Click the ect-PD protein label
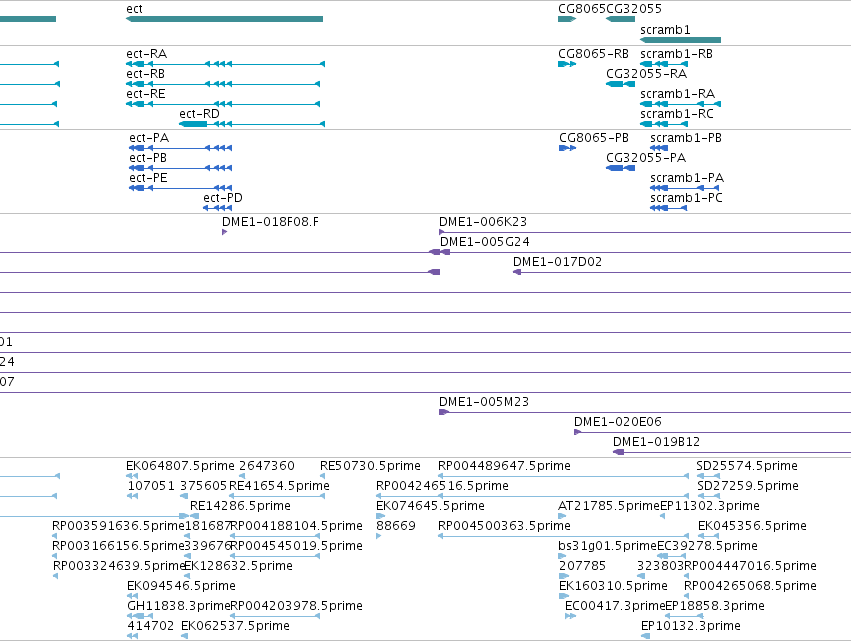 [x=223, y=198]
